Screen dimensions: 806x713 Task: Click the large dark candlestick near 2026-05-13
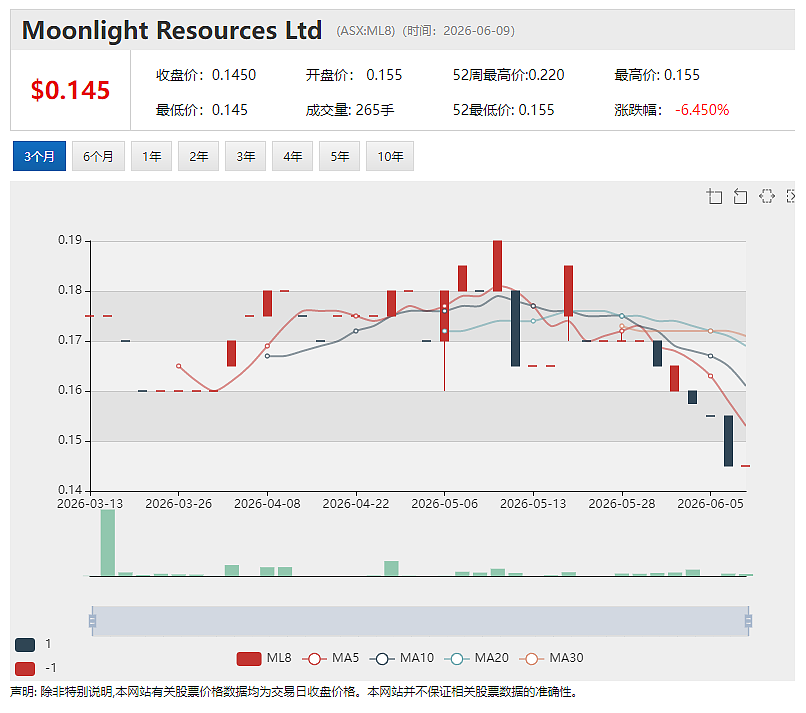pyautogui.click(x=515, y=328)
